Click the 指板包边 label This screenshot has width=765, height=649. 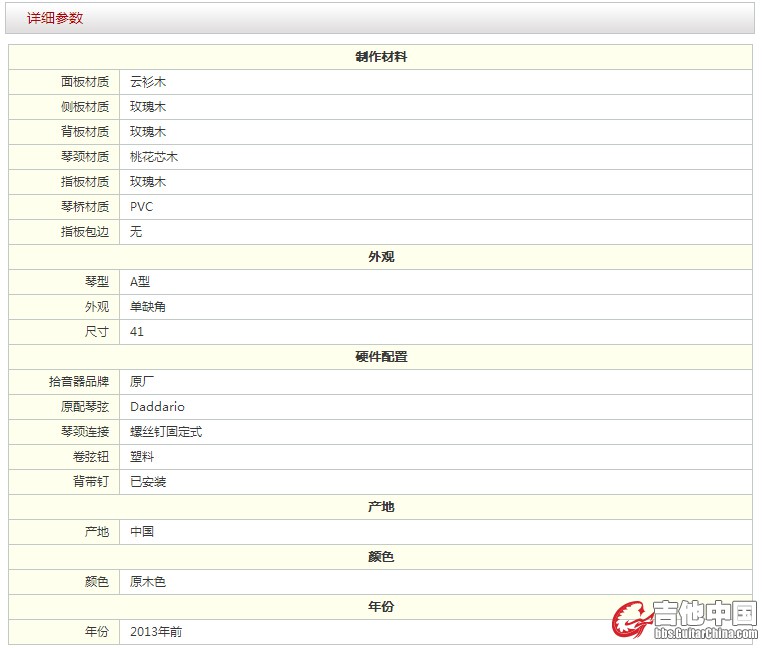pos(85,232)
